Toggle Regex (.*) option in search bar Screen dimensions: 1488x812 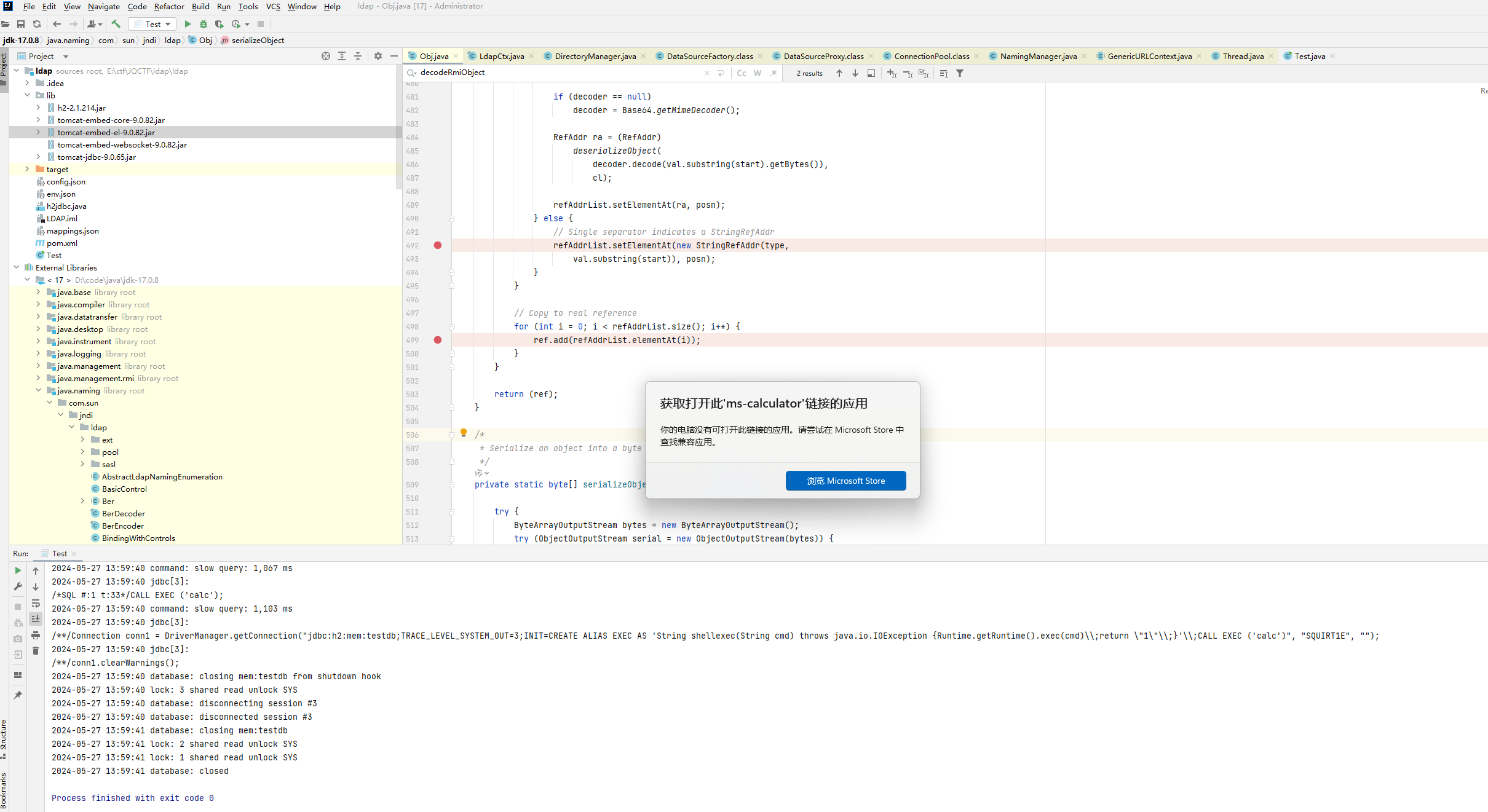(774, 73)
